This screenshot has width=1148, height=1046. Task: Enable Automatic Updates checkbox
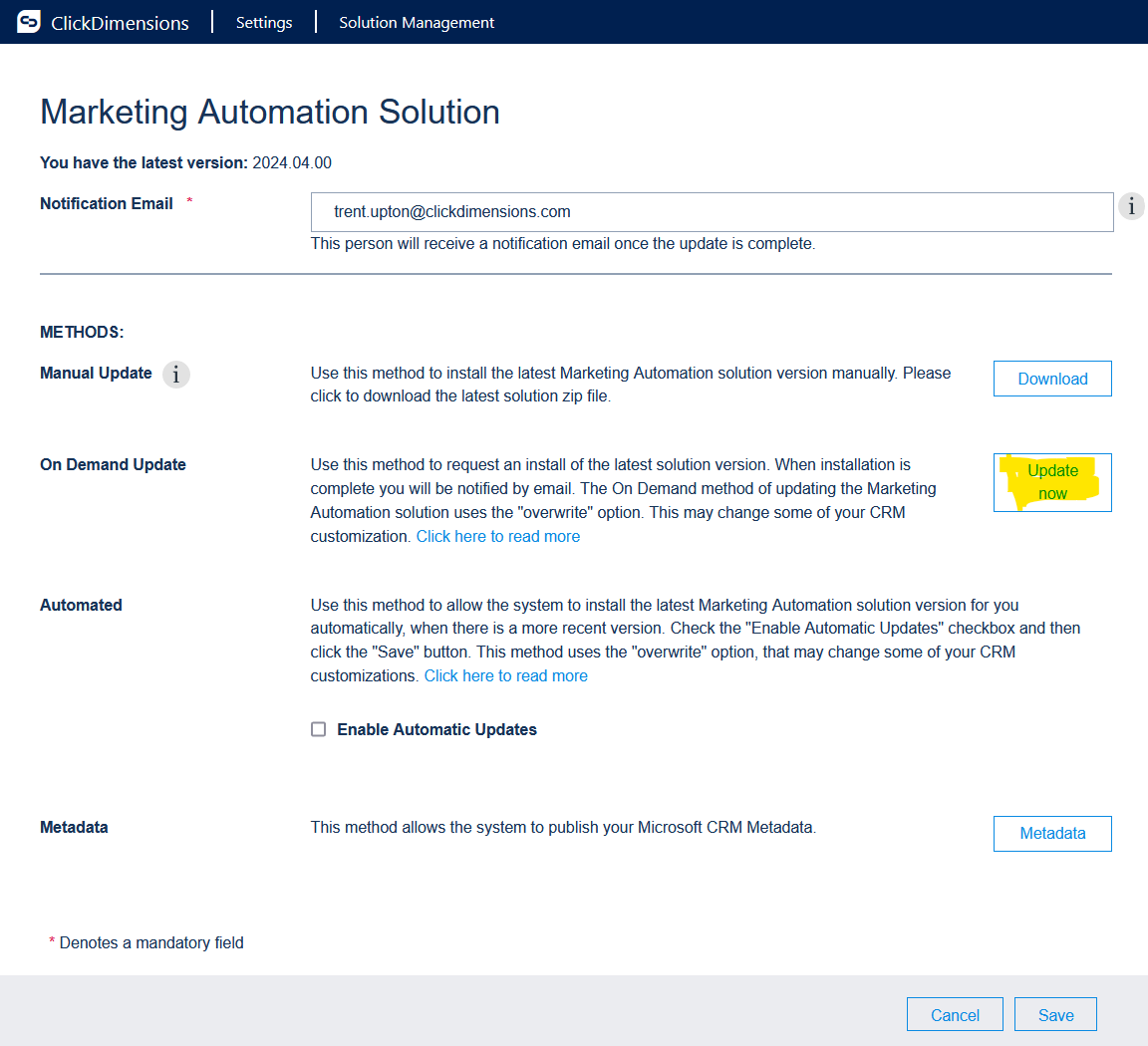pos(319,729)
